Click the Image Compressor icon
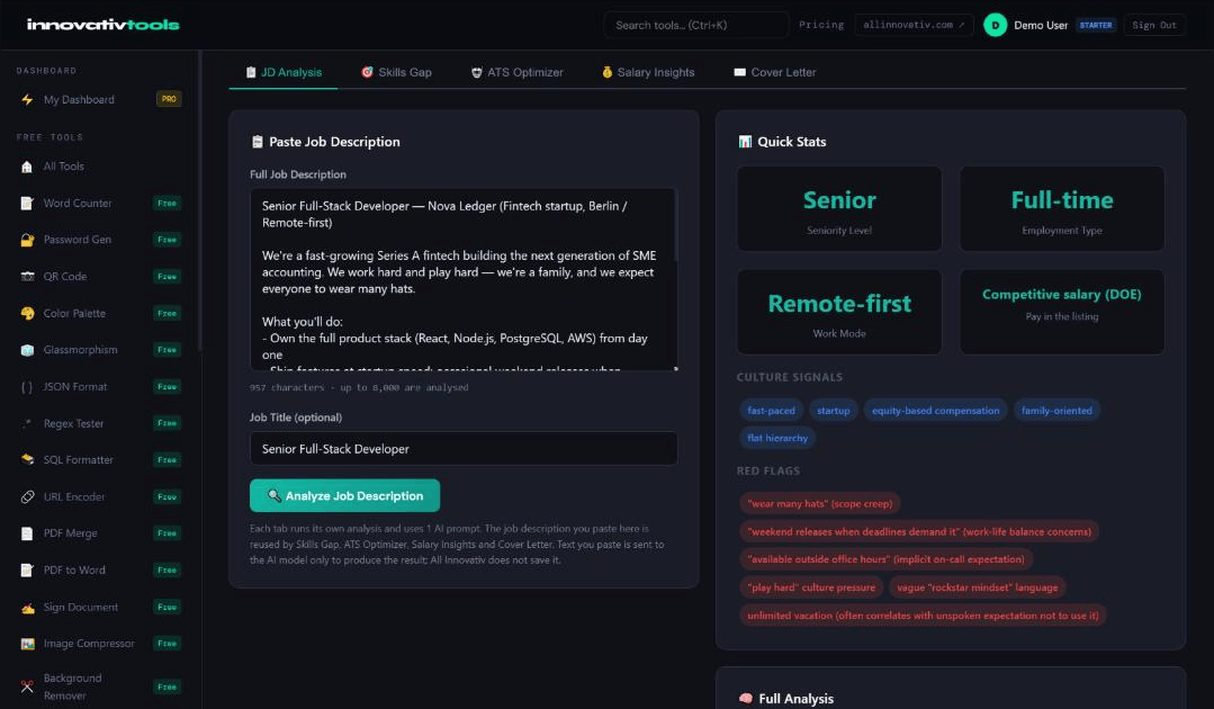This screenshot has width=1214, height=709. point(27,644)
